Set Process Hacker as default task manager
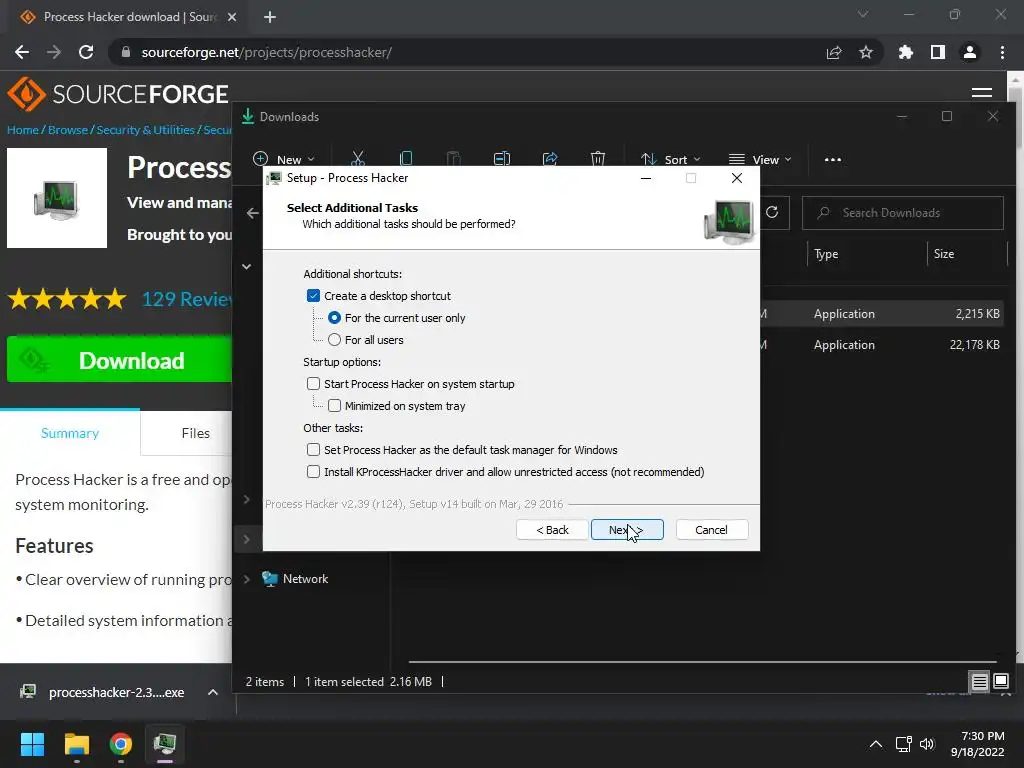The image size is (1024, 768). point(313,449)
